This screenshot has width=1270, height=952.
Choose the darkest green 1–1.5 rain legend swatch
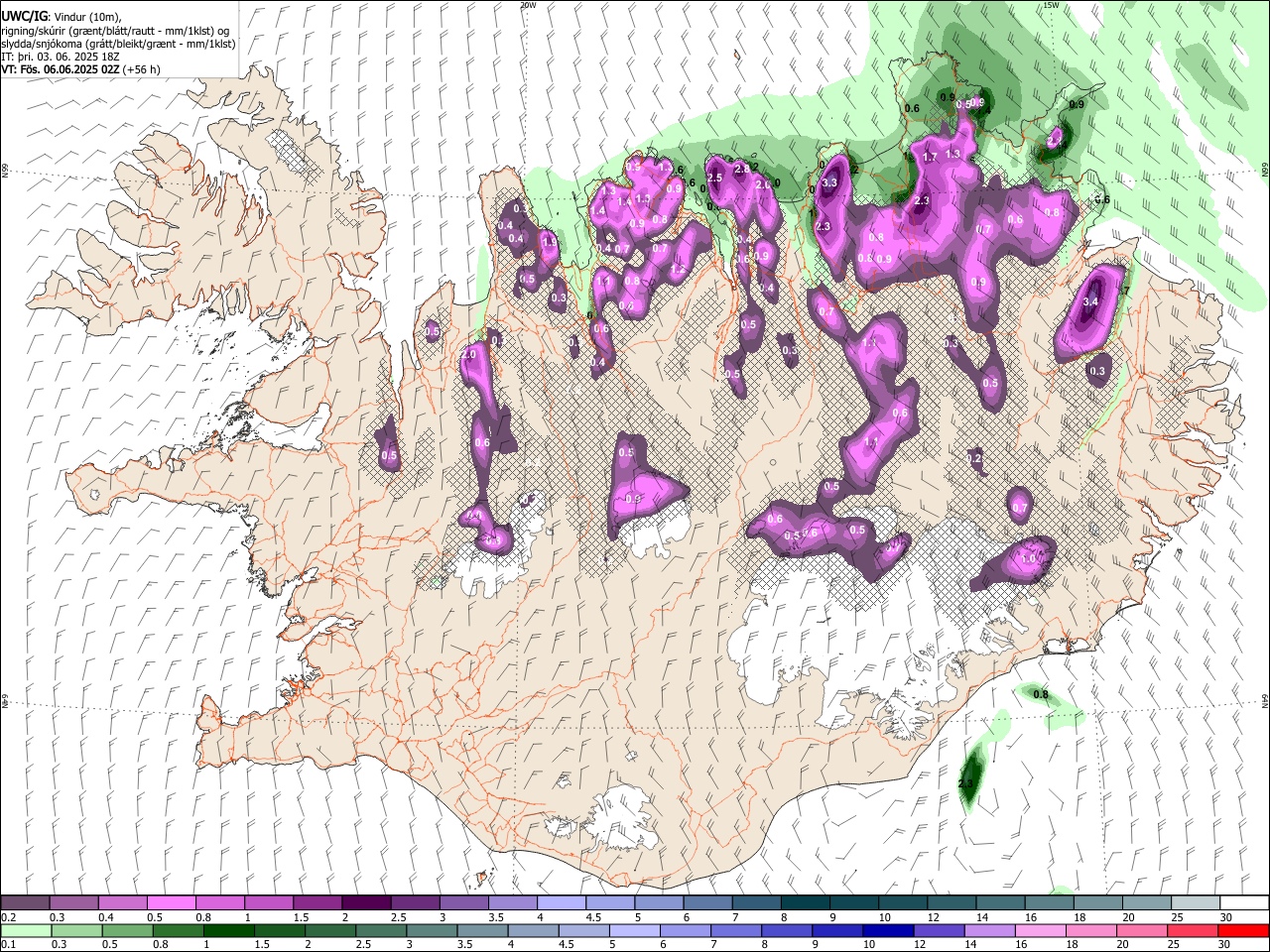[x=228, y=931]
